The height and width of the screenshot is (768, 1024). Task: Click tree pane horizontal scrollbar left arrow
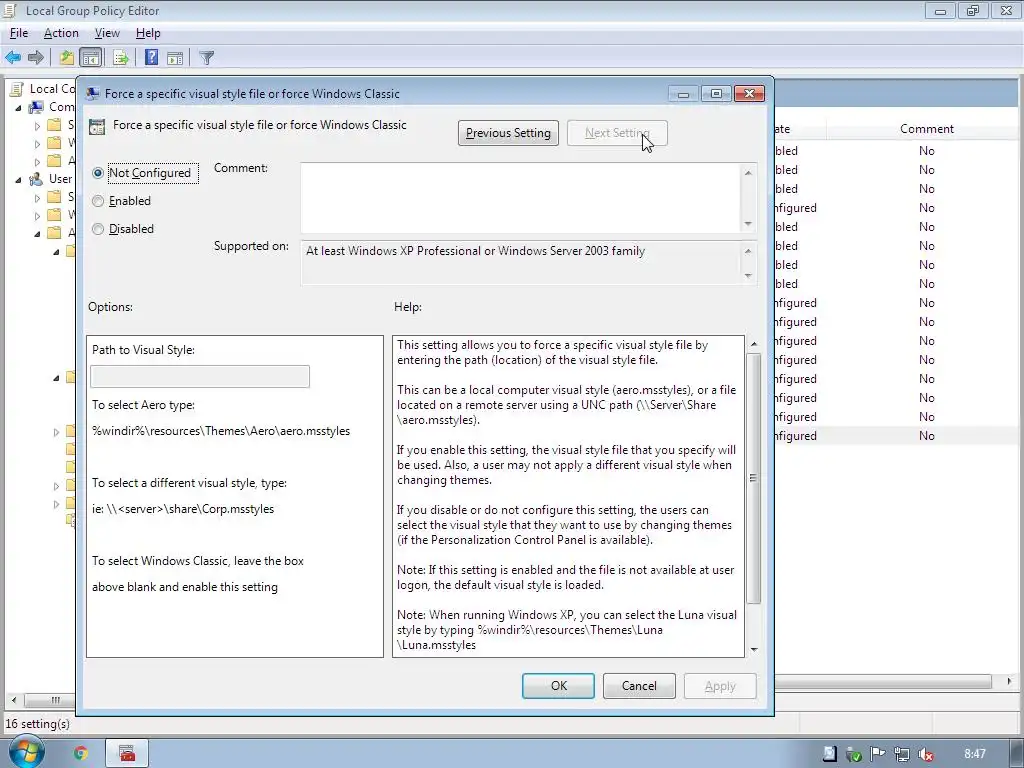click(14, 700)
